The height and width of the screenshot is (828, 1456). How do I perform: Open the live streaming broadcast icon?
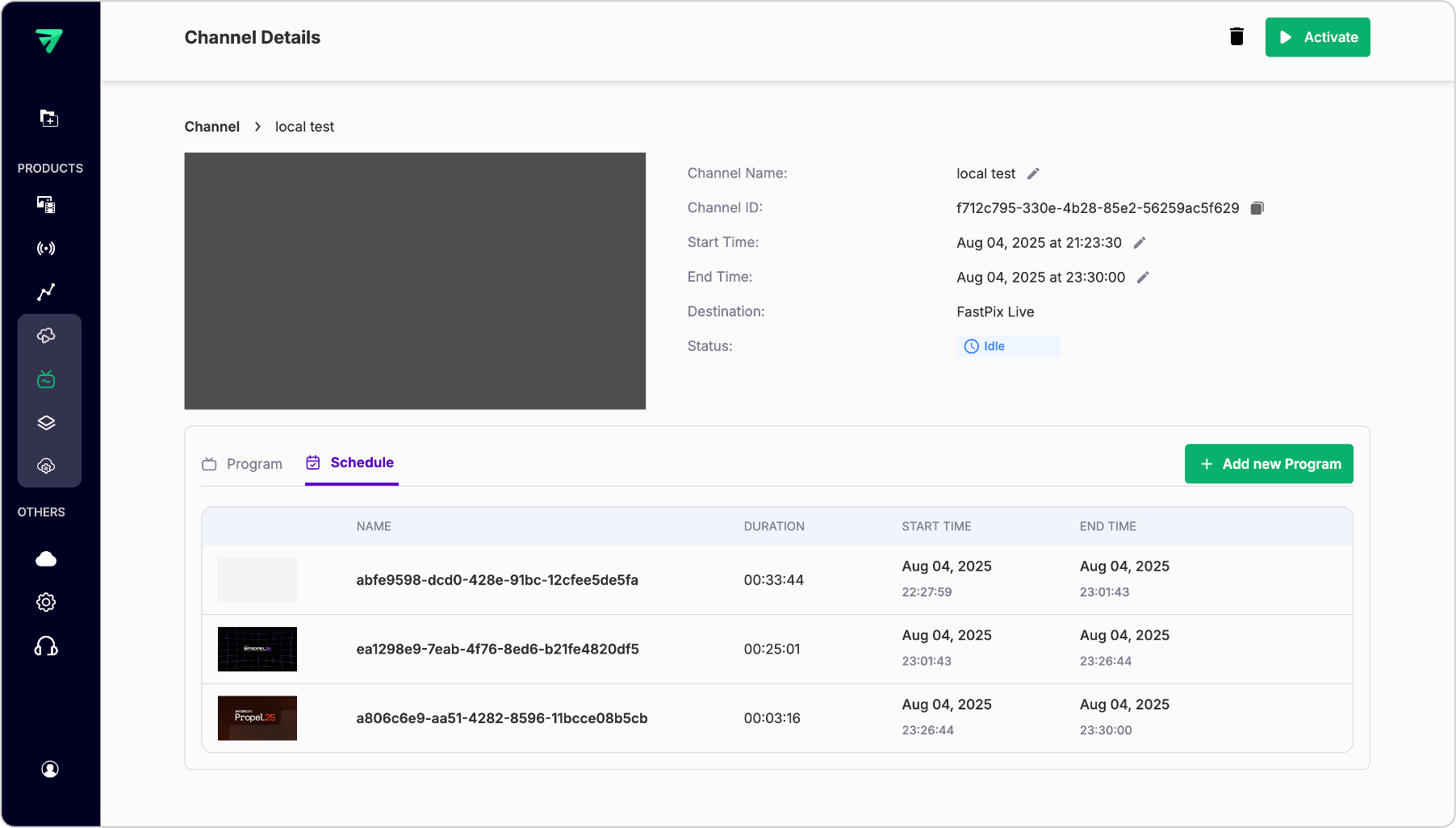[46, 248]
